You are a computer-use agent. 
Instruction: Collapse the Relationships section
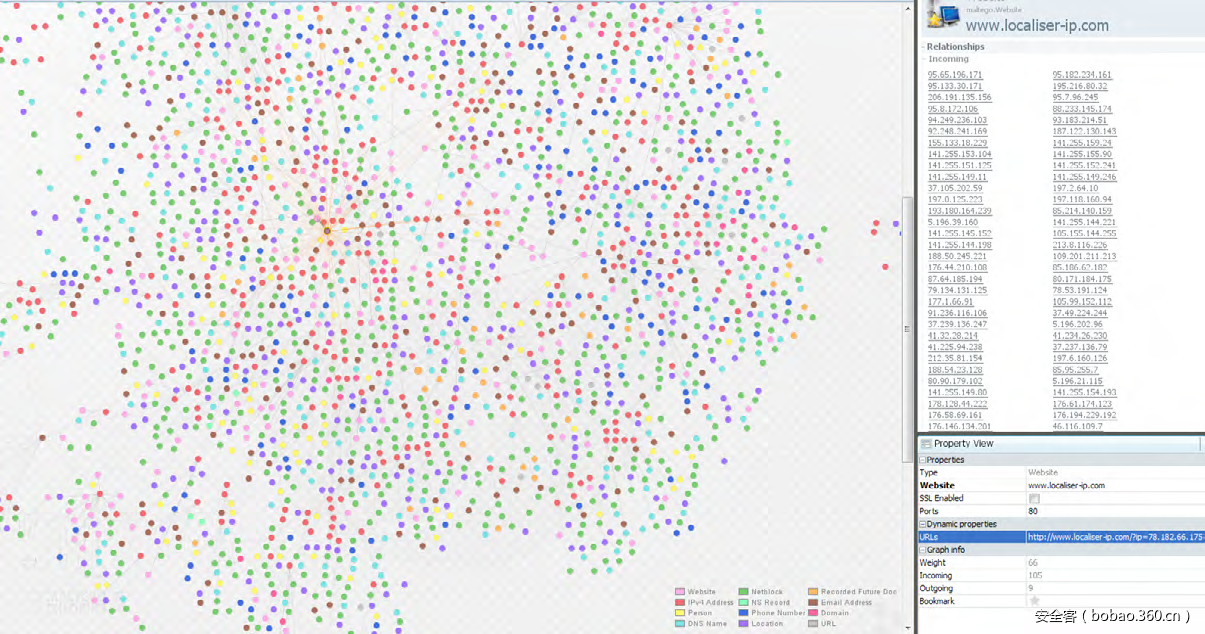[922, 47]
